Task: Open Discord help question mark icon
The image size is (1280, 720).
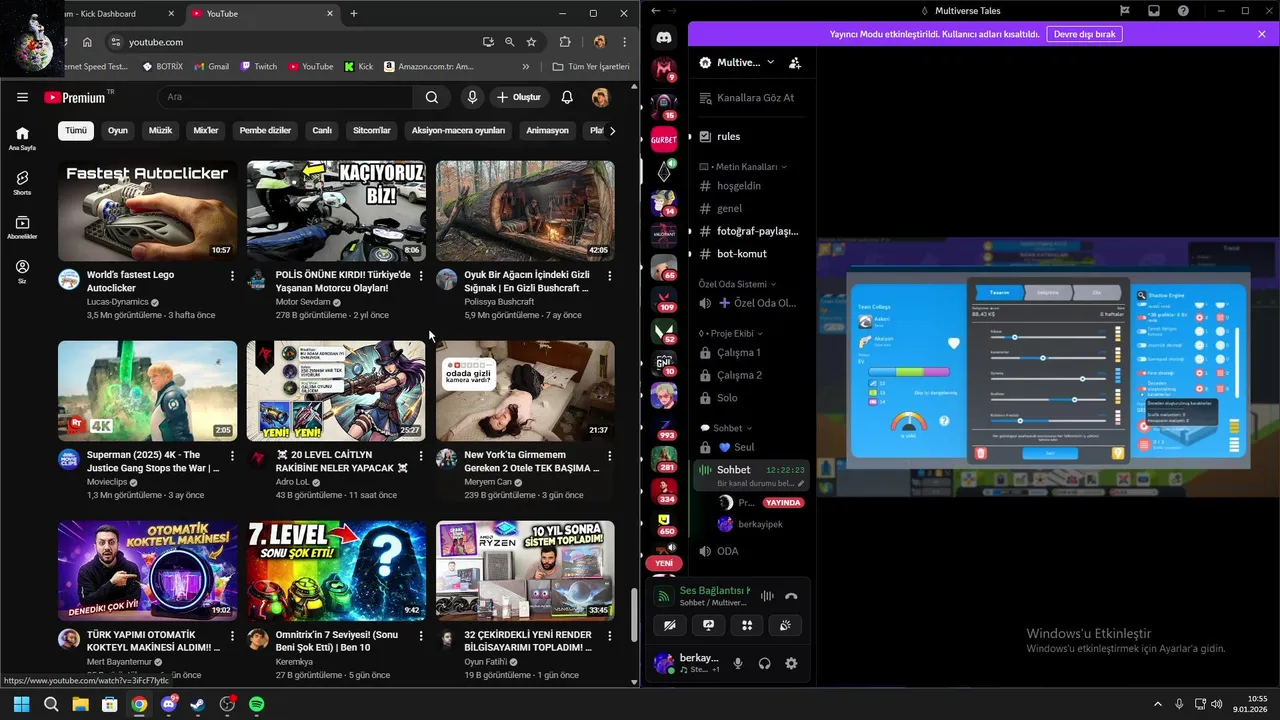Action: 1183,11
